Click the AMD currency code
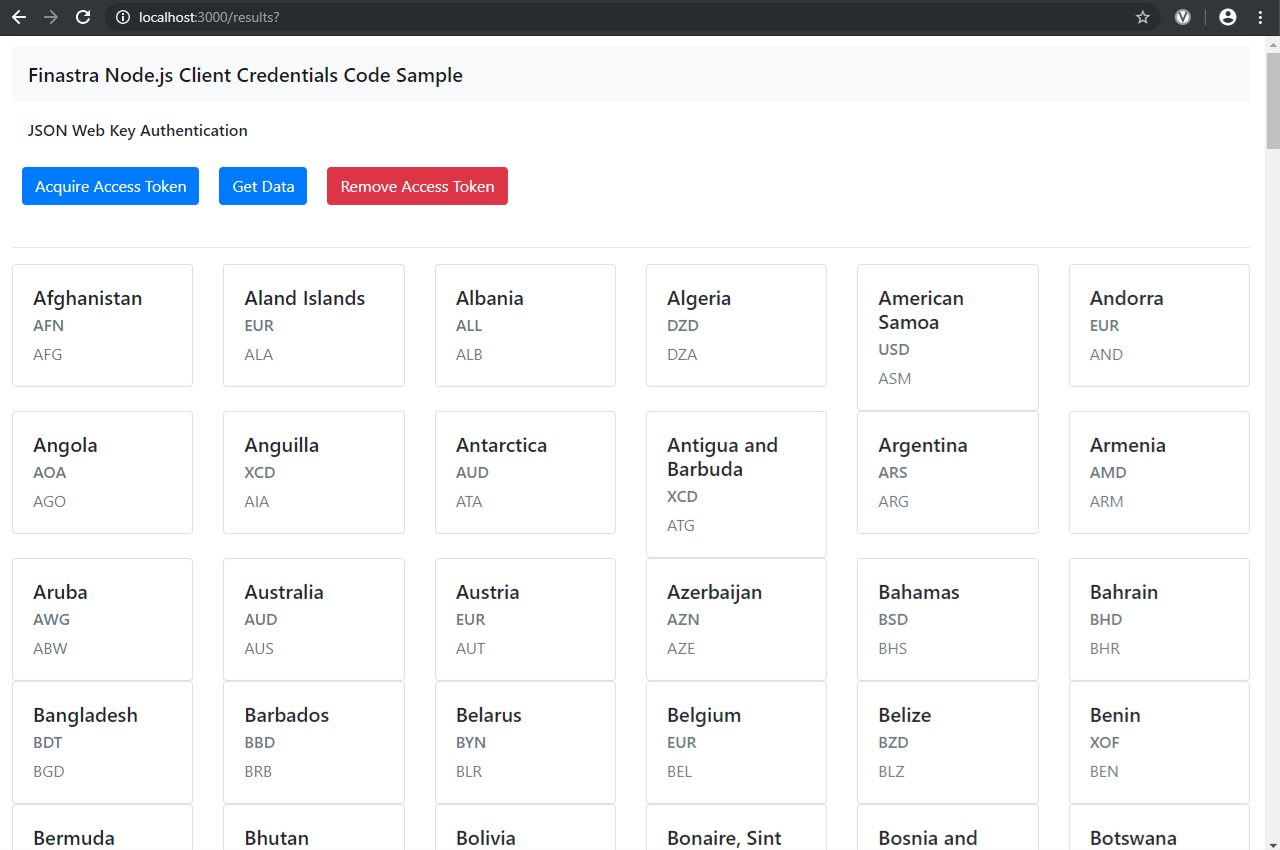 tap(1108, 472)
